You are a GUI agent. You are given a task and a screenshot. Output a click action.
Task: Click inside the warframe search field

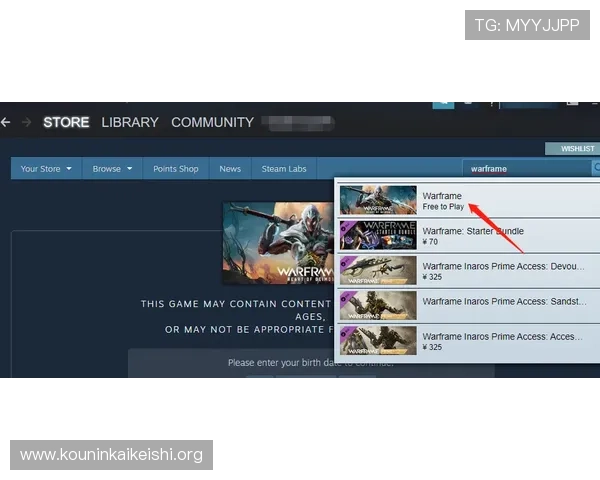(x=525, y=168)
